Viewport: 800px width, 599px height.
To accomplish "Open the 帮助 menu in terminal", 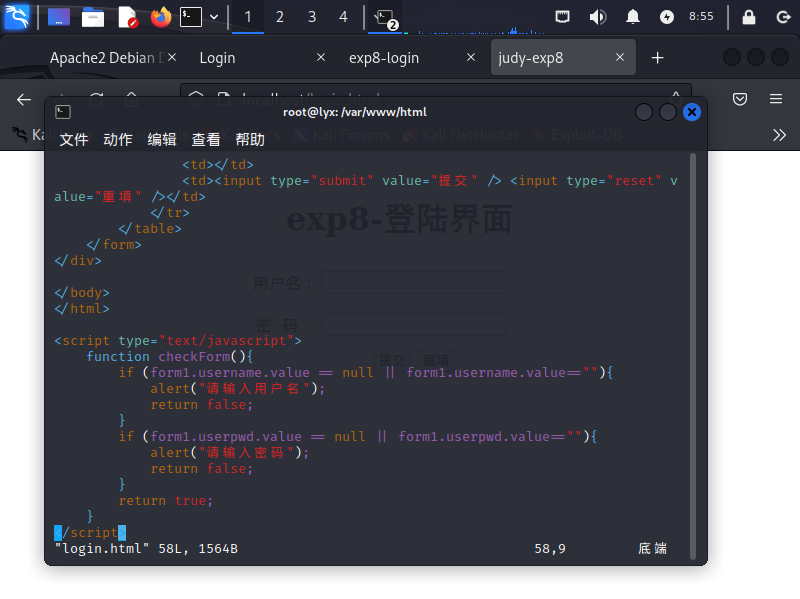I will 250,139.
